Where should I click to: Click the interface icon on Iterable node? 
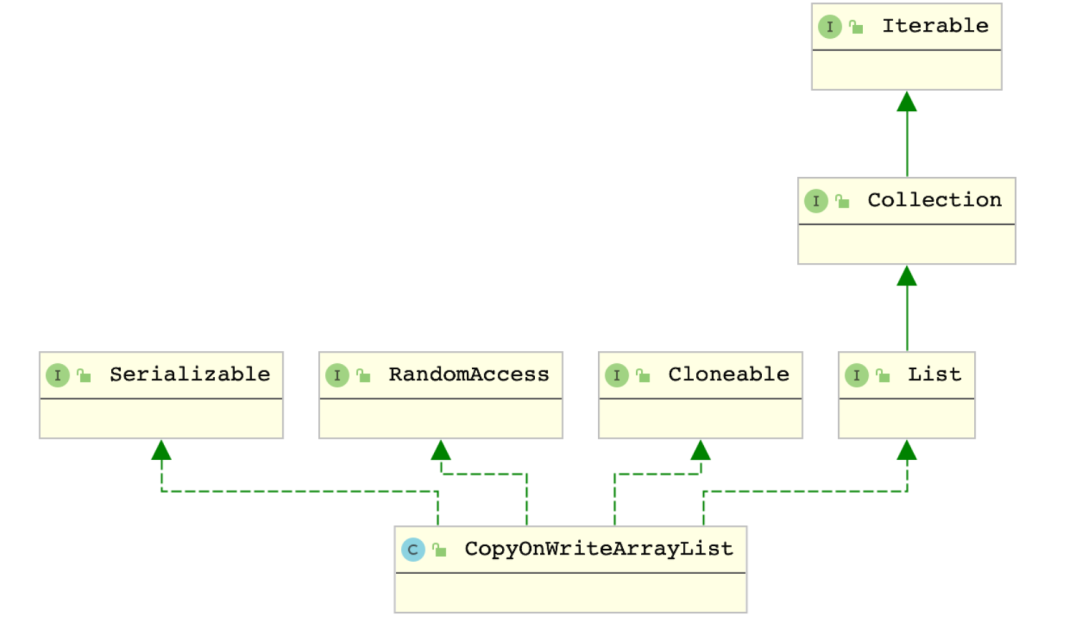pos(829,27)
